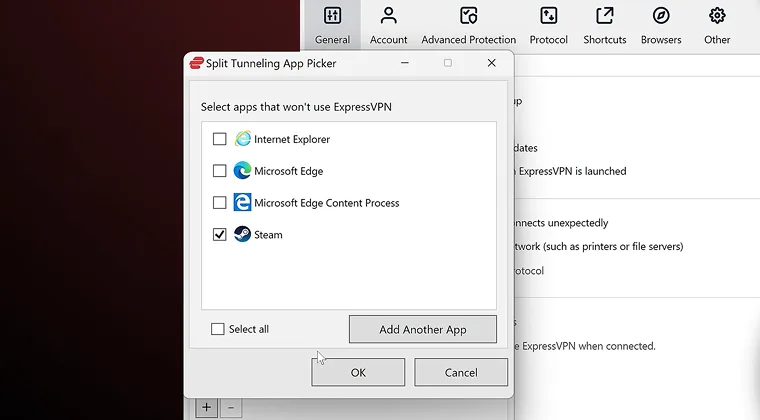This screenshot has width=760, height=420.
Task: Open the General settings tab
Action: click(x=332, y=25)
